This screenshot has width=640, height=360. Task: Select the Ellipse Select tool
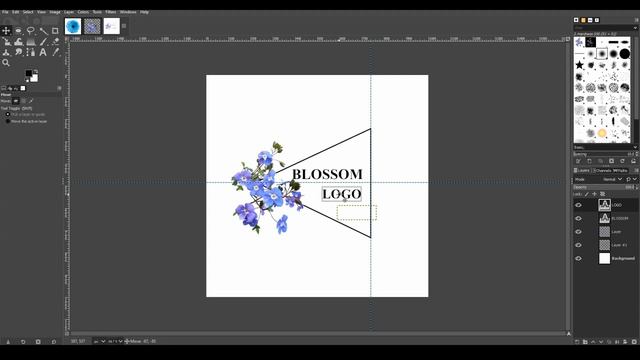[18, 31]
